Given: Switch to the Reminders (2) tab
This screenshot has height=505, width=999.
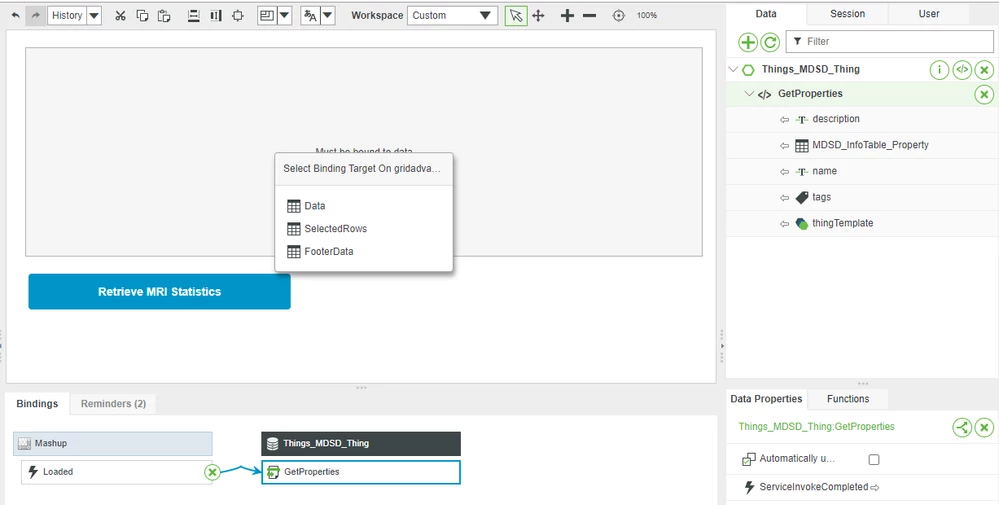Looking at the screenshot, I should [113, 404].
